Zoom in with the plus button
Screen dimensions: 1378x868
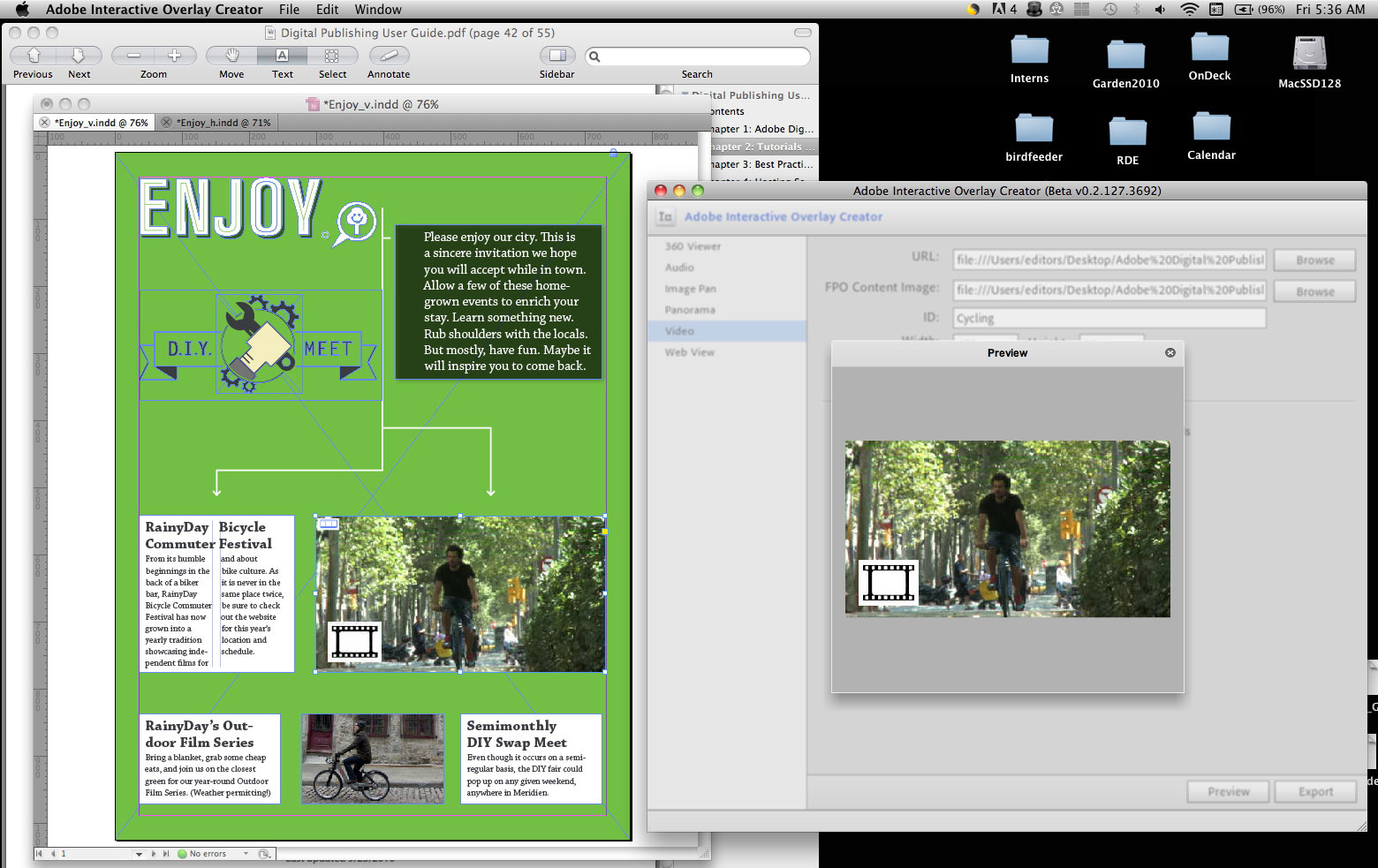175,56
